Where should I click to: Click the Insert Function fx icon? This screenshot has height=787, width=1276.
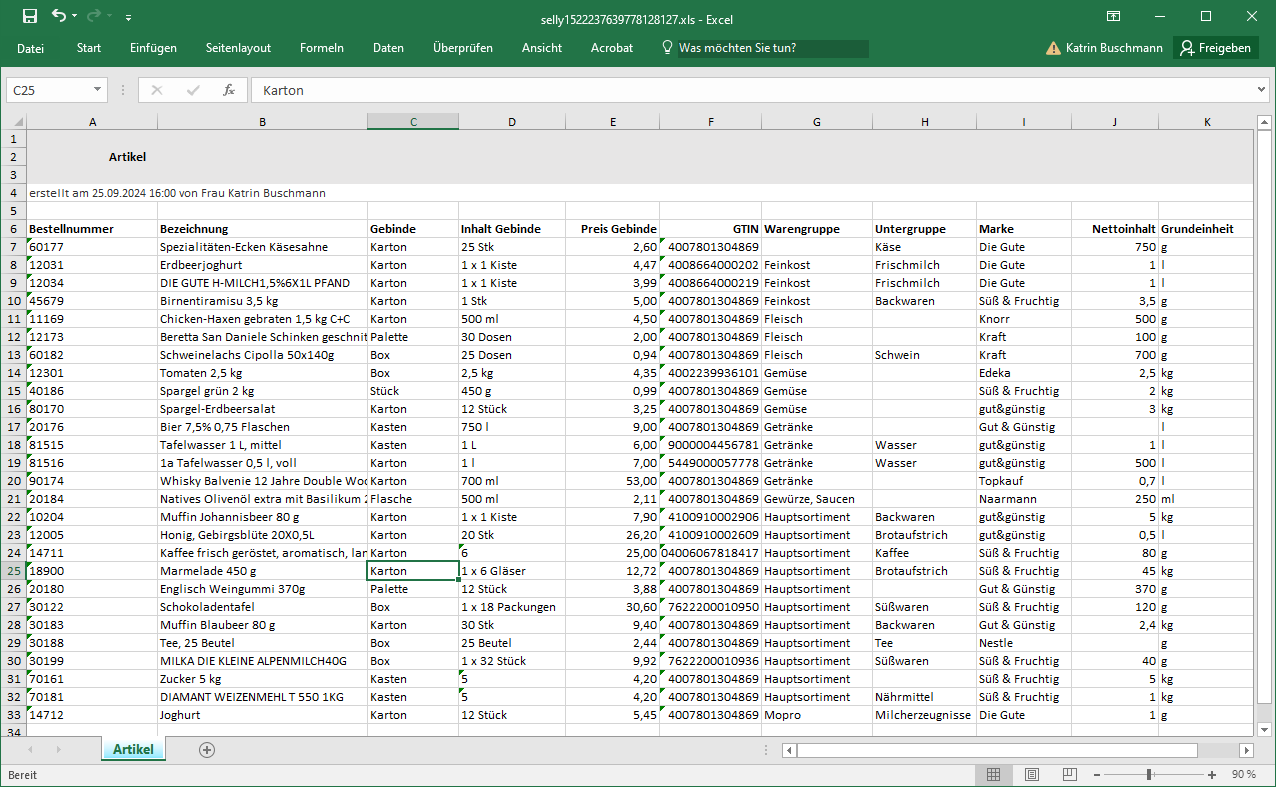[x=229, y=90]
